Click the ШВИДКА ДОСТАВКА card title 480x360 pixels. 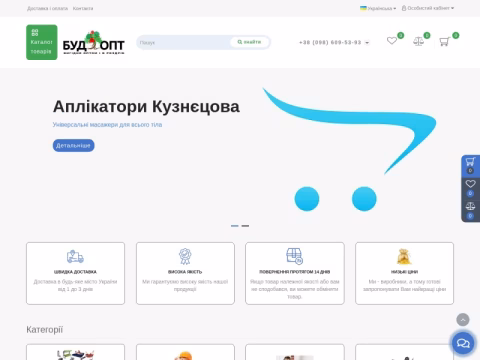(75, 272)
